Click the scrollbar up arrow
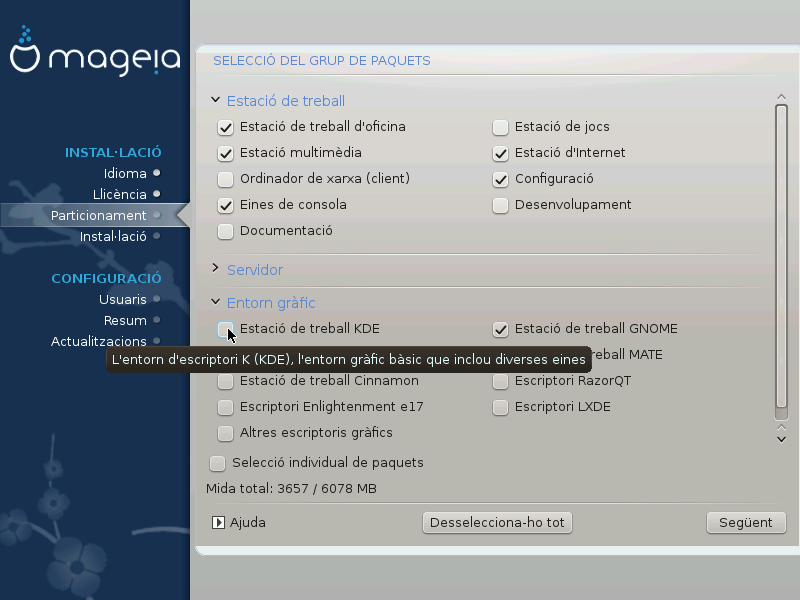This screenshot has width=800, height=600. pyautogui.click(x=781, y=97)
